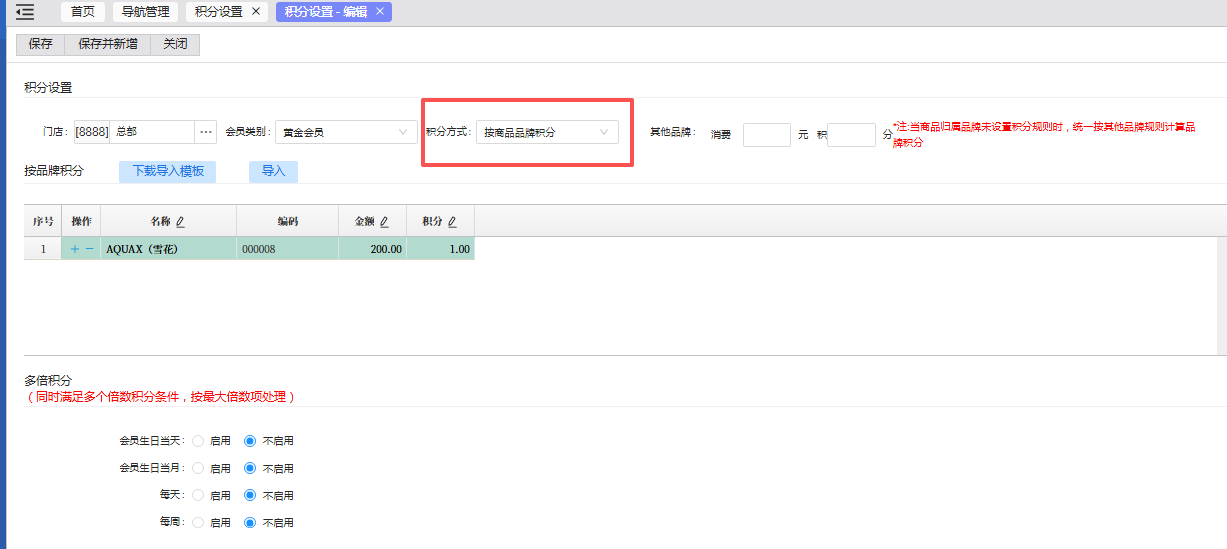The width and height of the screenshot is (1227, 549).
Task: Click the 序号 column header
Action: pyautogui.click(x=43, y=221)
